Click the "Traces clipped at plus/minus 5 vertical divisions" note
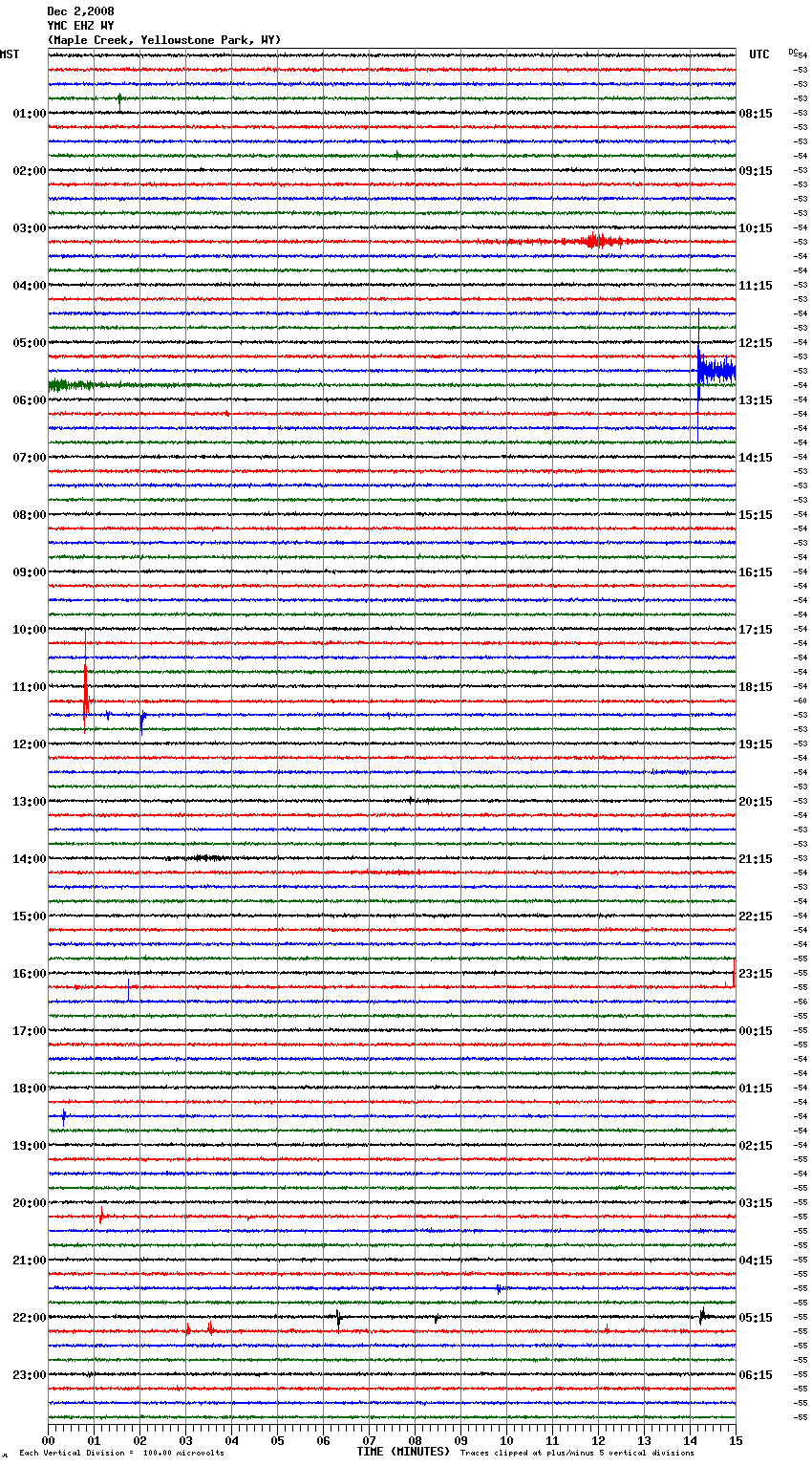The height and width of the screenshot is (1466, 812). 577,1454
